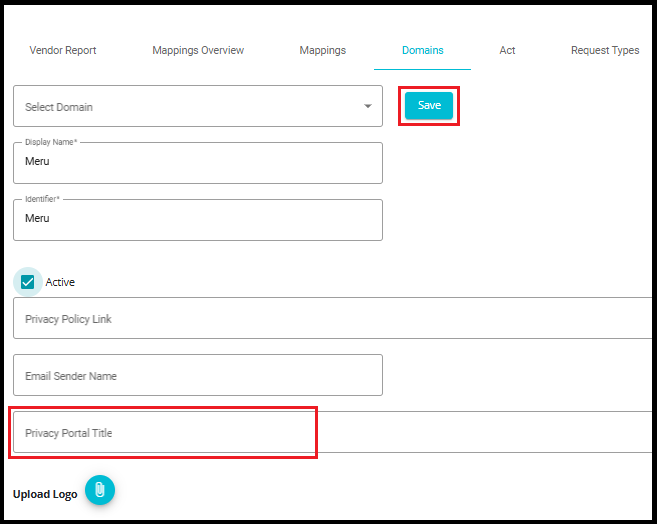
Task: Select the Domains tab
Action: click(422, 50)
